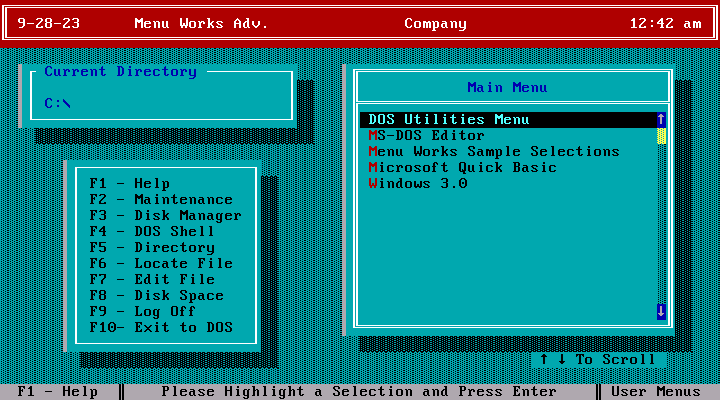This screenshot has height=400, width=720.
Task: Click the date 9-28-23 in header
Action: [x=49, y=23]
